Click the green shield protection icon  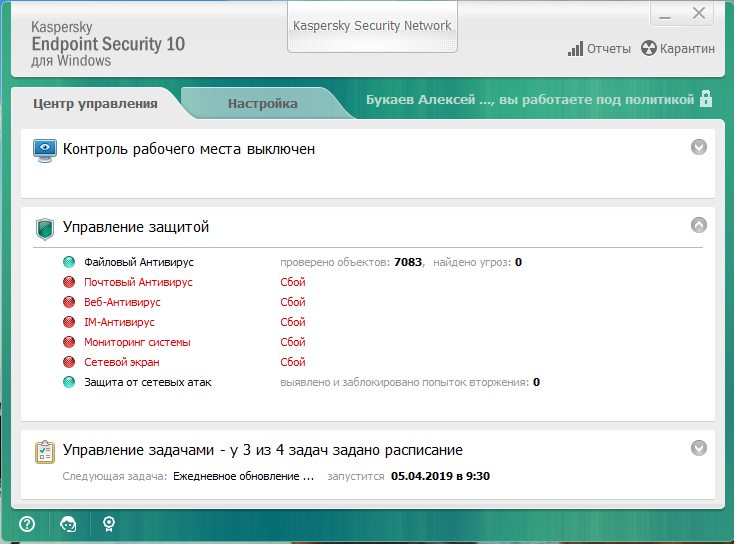45,228
